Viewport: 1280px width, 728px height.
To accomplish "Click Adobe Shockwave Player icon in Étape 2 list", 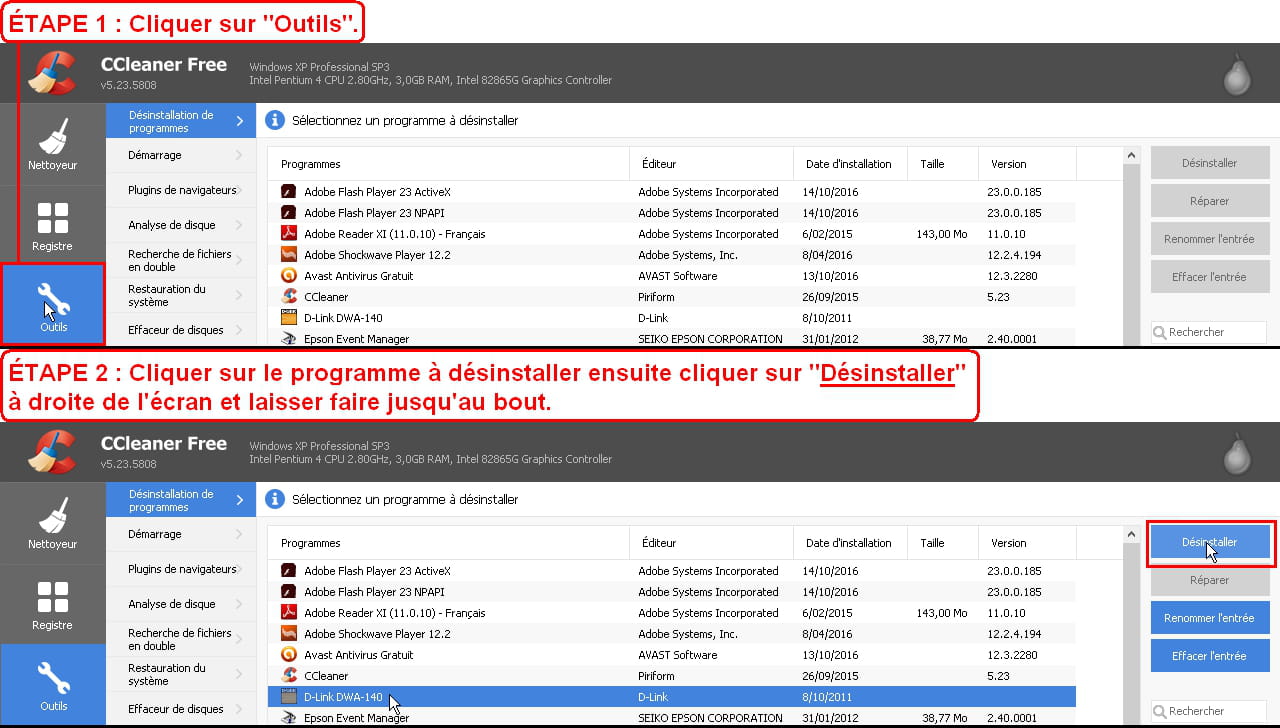I will click(289, 634).
